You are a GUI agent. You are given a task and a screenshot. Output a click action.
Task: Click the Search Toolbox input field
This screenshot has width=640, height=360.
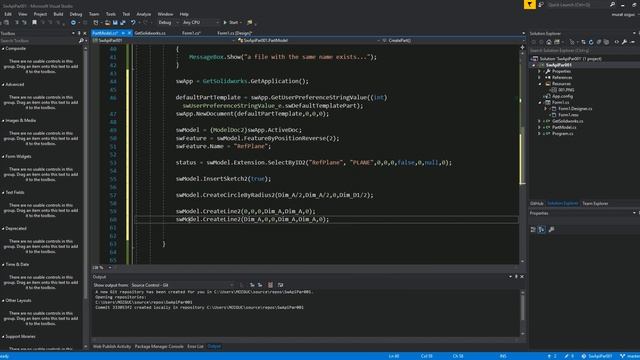pos(39,41)
